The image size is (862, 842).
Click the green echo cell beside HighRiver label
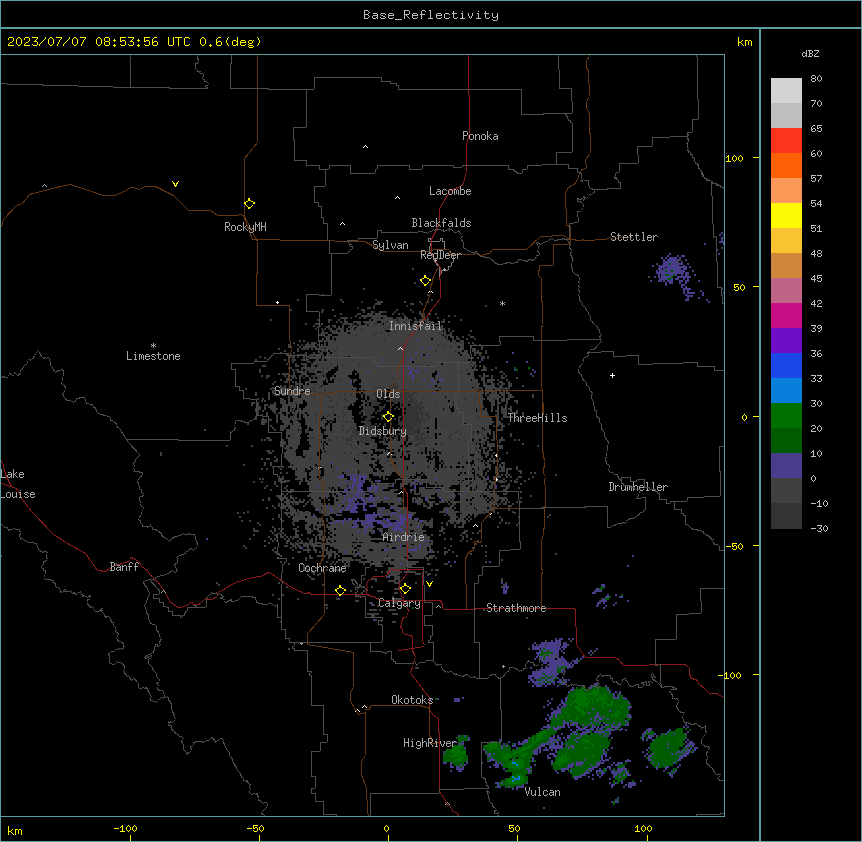[457, 754]
